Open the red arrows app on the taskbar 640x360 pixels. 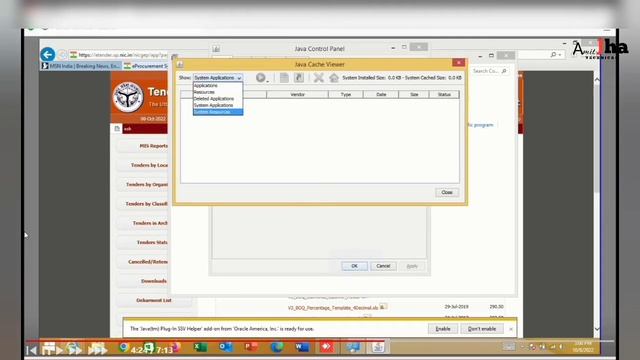pyautogui.click(x=327, y=347)
